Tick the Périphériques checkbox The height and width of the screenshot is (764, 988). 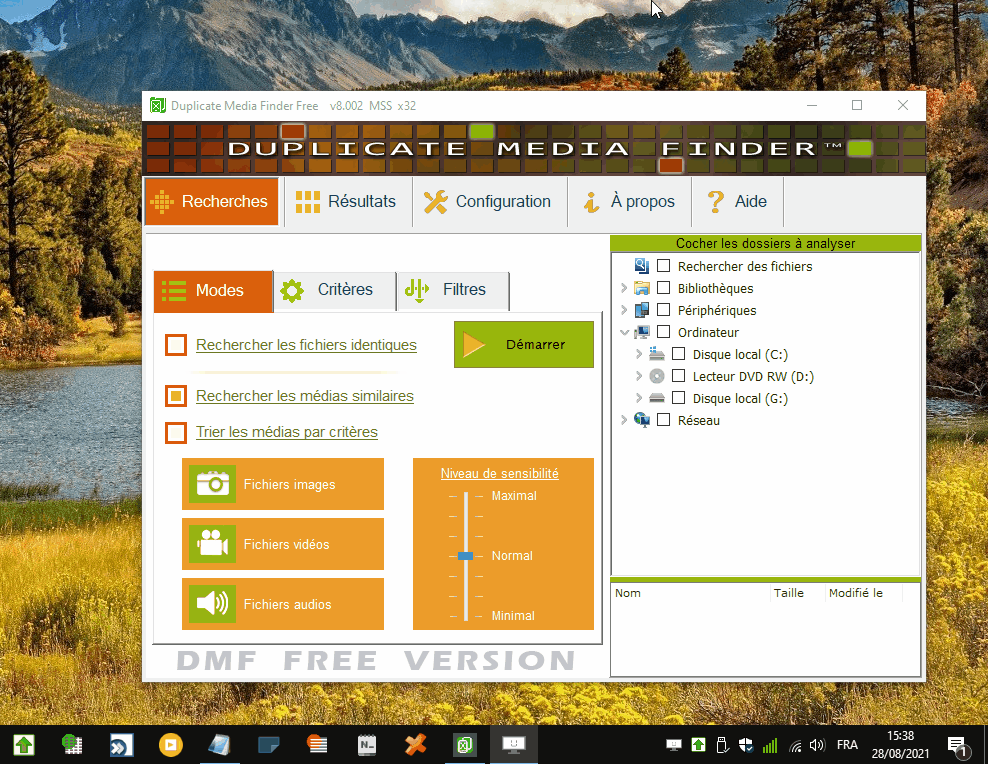[x=663, y=310]
